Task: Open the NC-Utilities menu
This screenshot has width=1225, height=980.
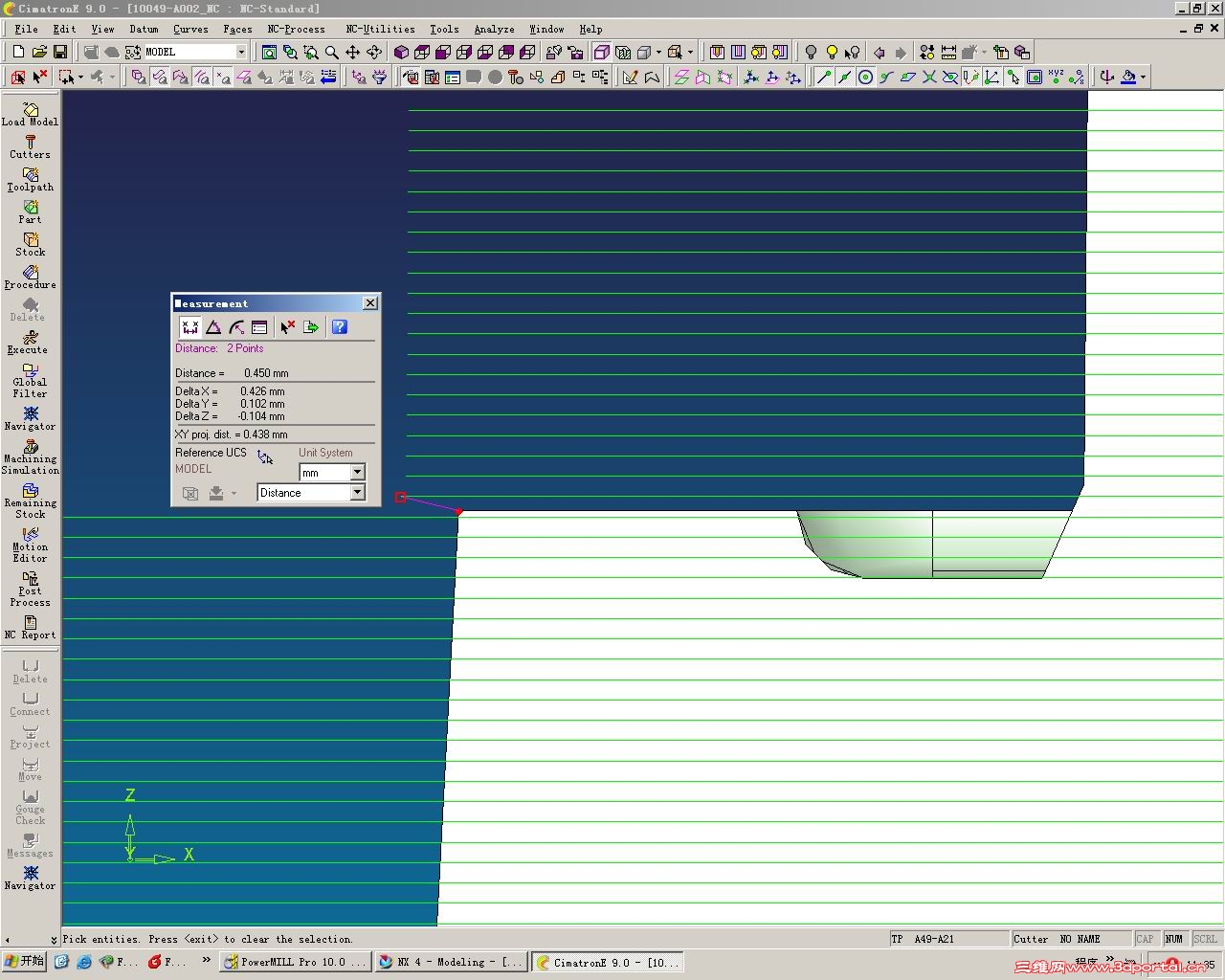Action: [x=380, y=30]
